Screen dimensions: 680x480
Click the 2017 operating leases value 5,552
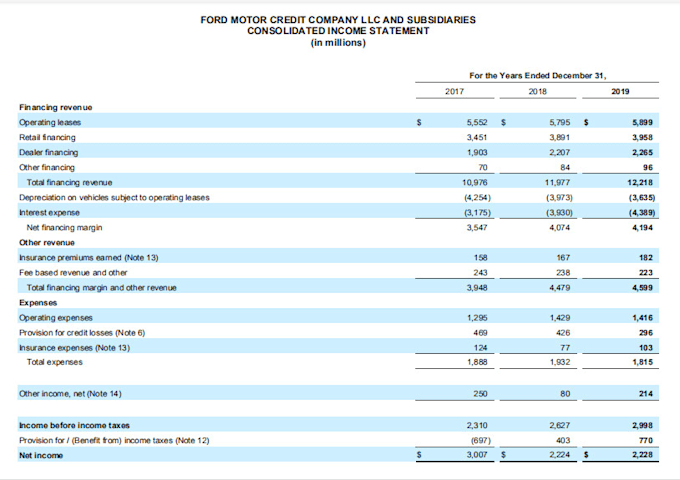477,122
